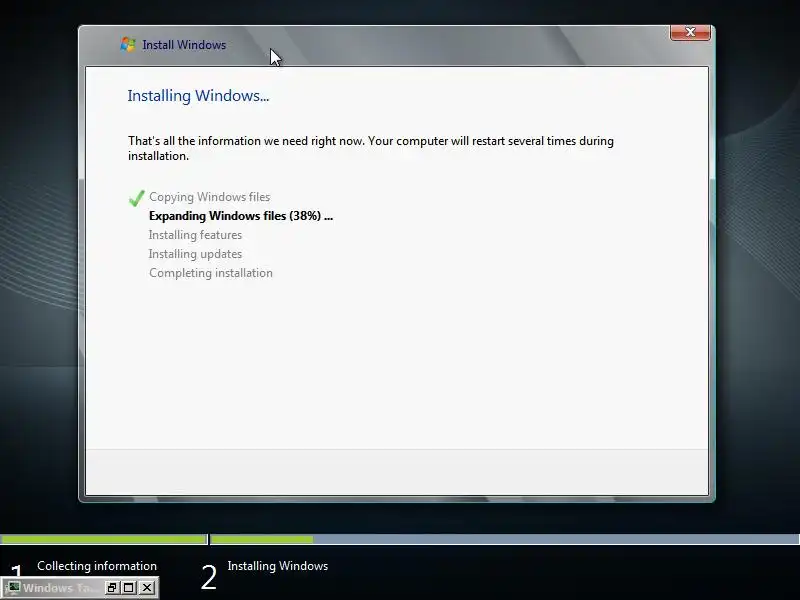Click the Collecting information progress bar
800x600 pixels.
click(104, 539)
